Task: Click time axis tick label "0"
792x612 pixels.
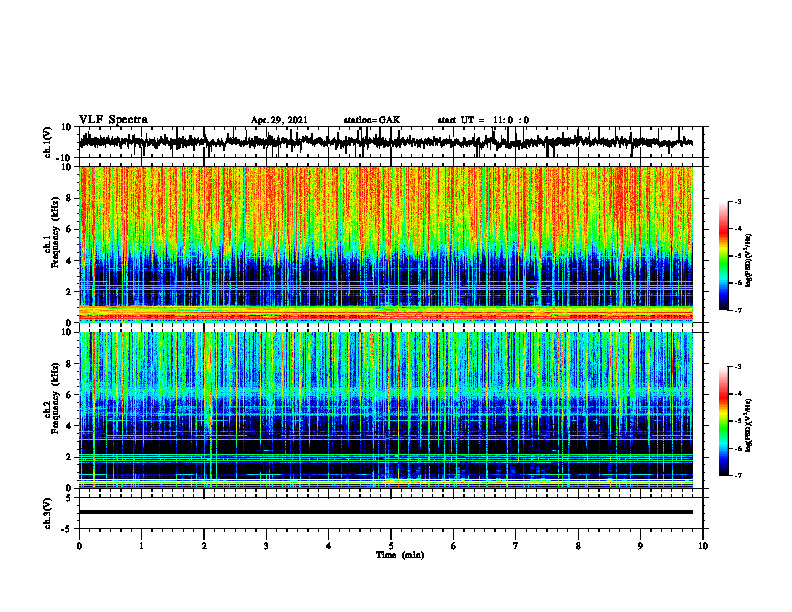Action: pyautogui.click(x=79, y=546)
